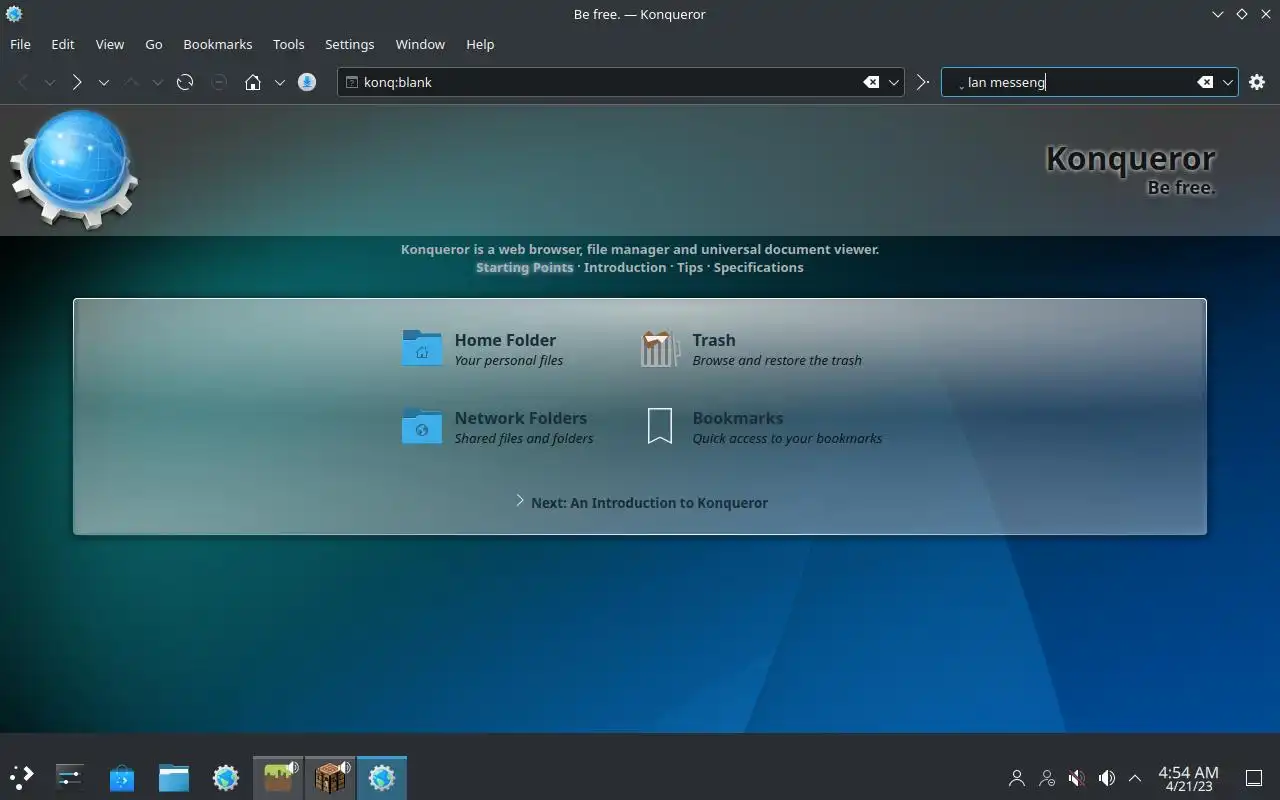1280x800 pixels.
Task: Go to the Home page
Action: [253, 82]
